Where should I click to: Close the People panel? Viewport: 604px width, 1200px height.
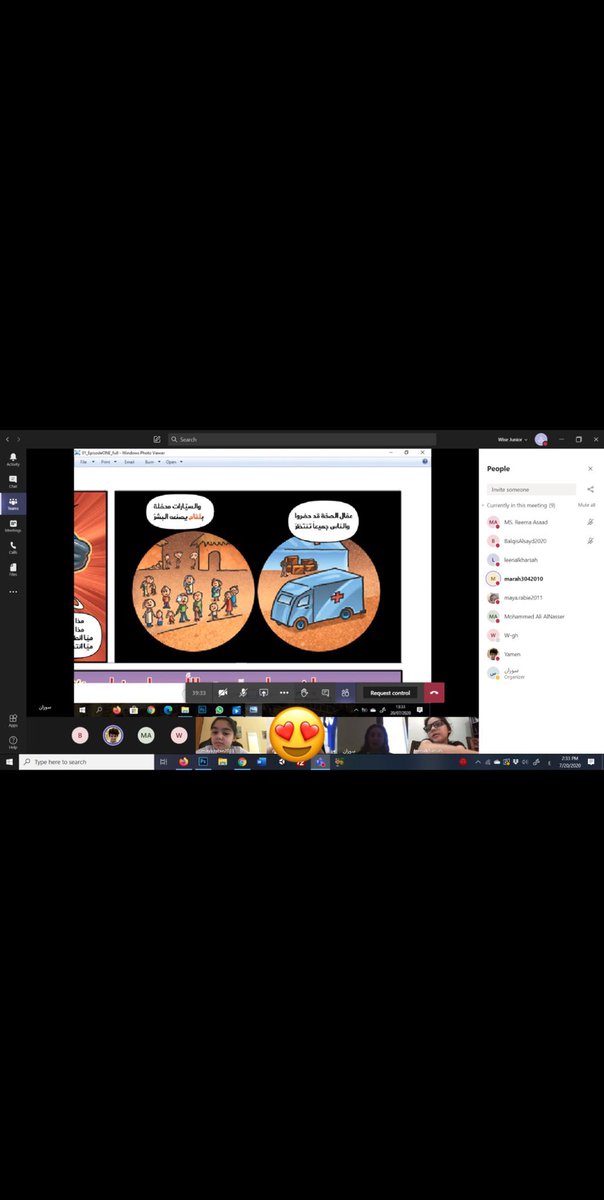point(590,468)
